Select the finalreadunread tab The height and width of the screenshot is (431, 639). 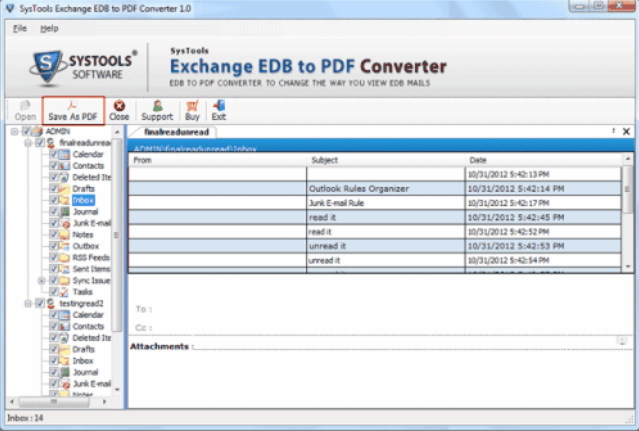tap(176, 132)
